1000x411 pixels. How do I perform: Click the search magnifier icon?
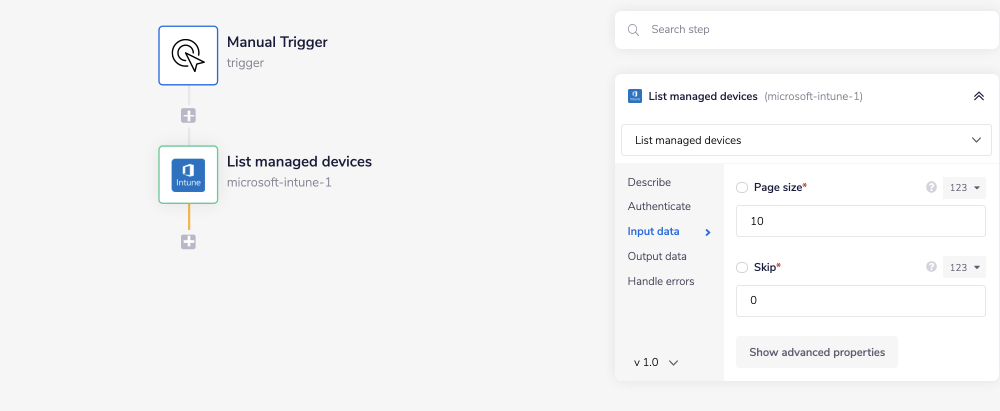(633, 30)
